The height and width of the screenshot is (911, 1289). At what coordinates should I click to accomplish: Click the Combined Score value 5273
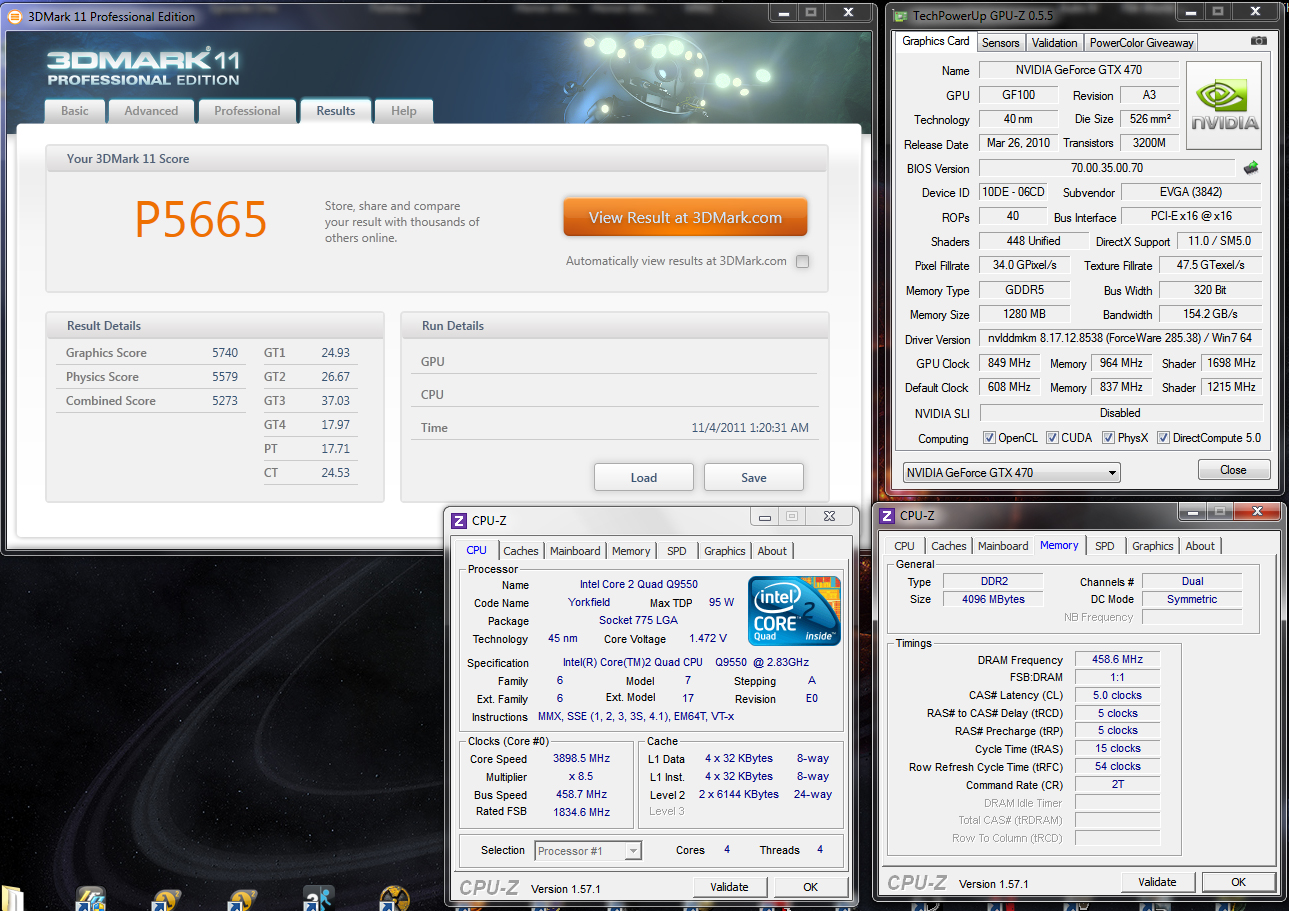click(225, 401)
